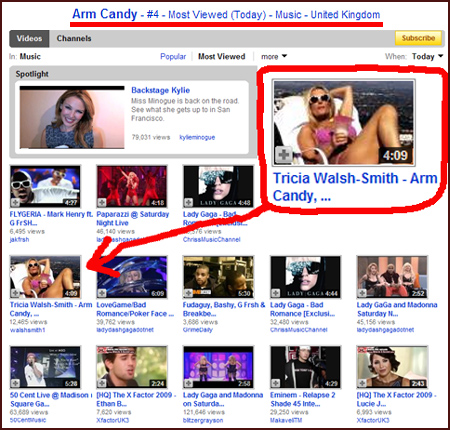Select Most Viewed sort option
The image size is (450, 430).
(x=222, y=56)
